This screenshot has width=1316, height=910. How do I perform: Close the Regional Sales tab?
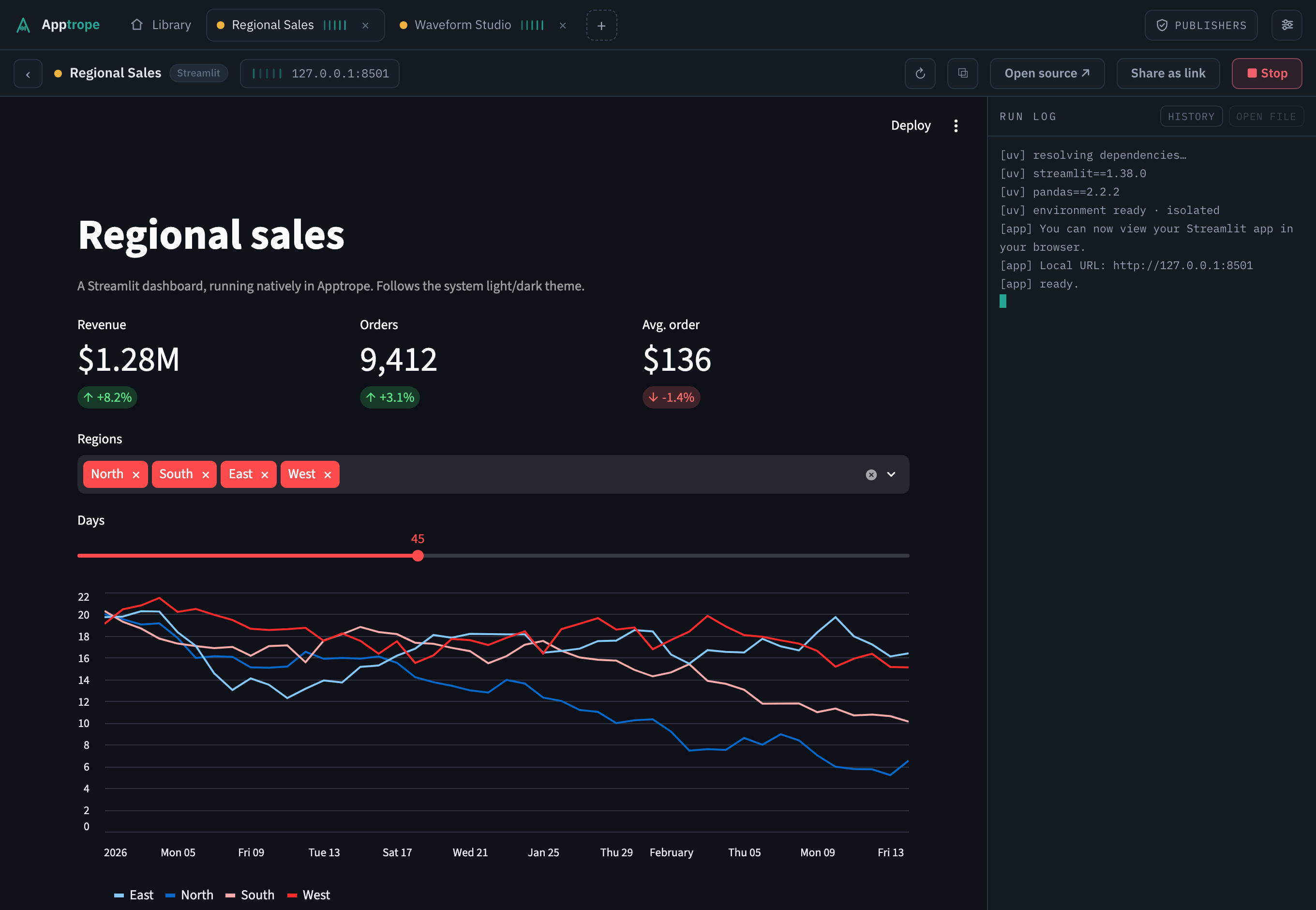pos(365,26)
